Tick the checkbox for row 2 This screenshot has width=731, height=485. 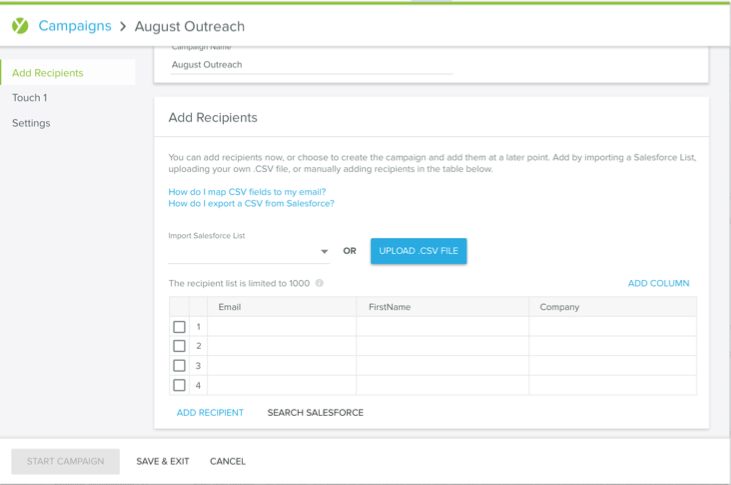pyautogui.click(x=179, y=346)
